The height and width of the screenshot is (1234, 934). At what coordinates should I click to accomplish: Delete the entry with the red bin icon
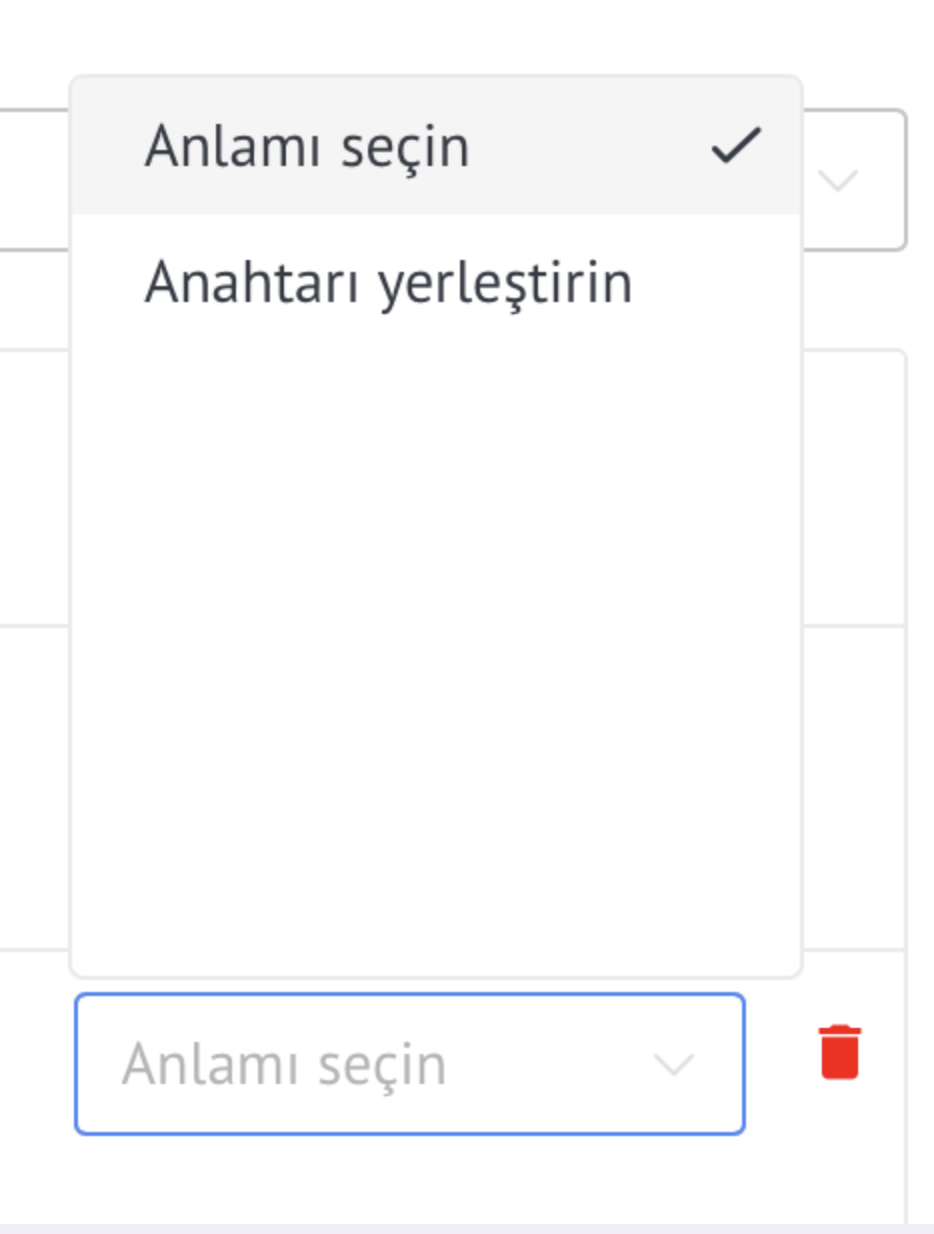point(840,1052)
